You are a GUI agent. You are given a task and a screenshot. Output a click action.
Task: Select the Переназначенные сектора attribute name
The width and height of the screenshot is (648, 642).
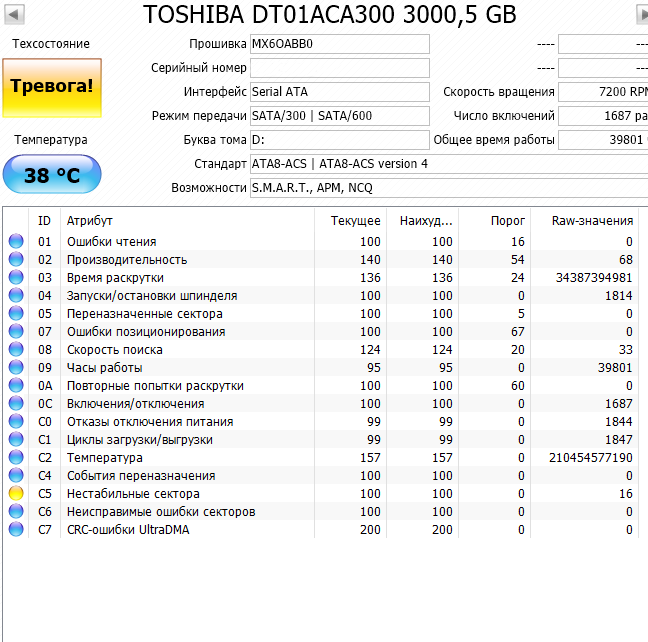tap(145, 314)
